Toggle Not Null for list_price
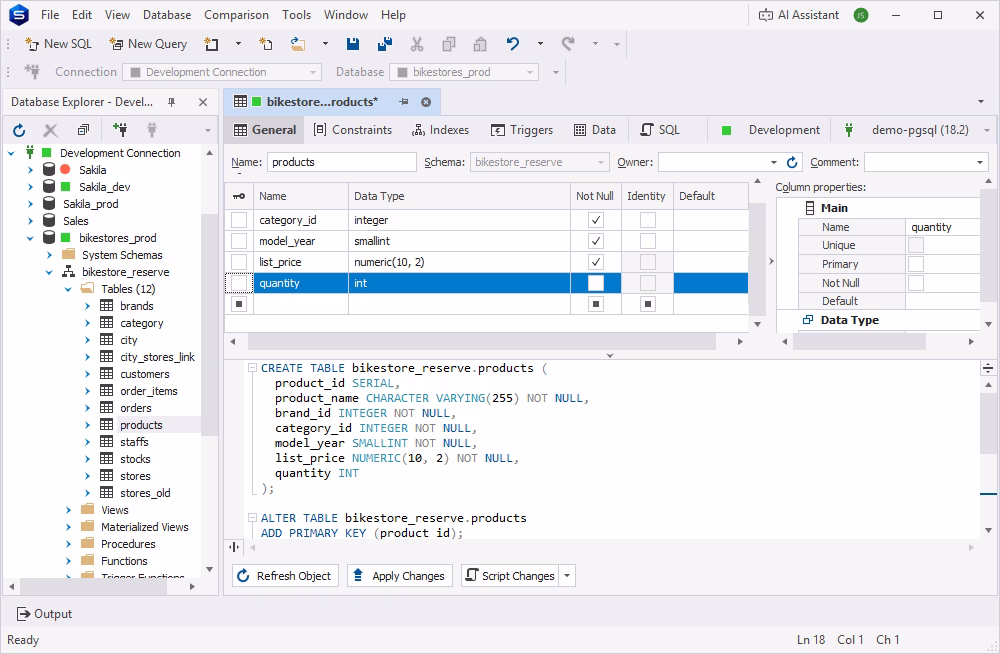The image size is (1000, 654). (596, 262)
